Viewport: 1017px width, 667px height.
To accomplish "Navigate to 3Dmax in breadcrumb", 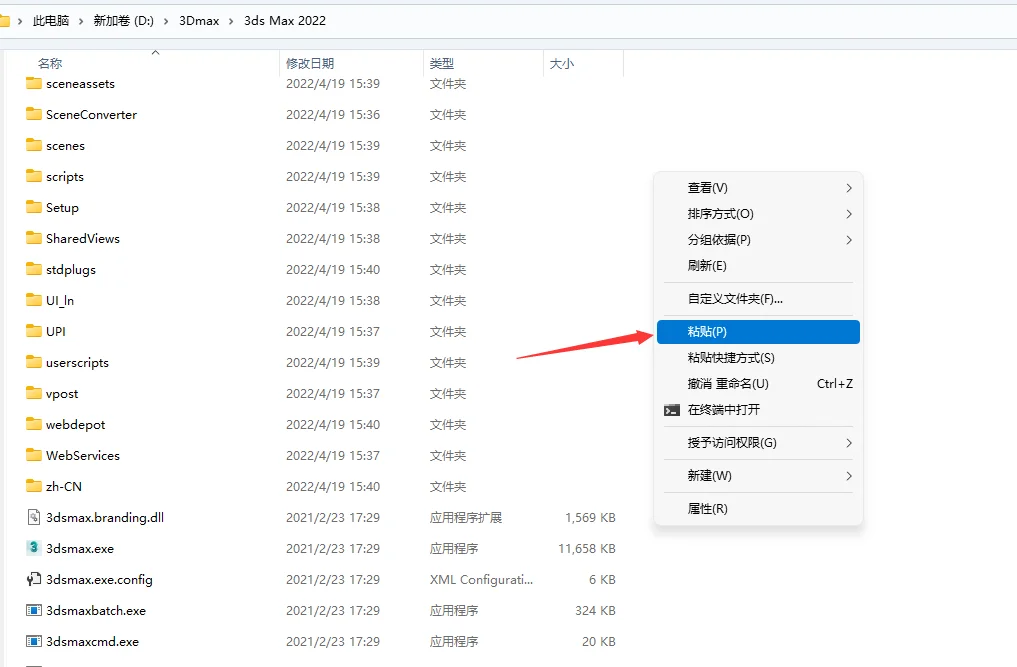I will tap(199, 21).
